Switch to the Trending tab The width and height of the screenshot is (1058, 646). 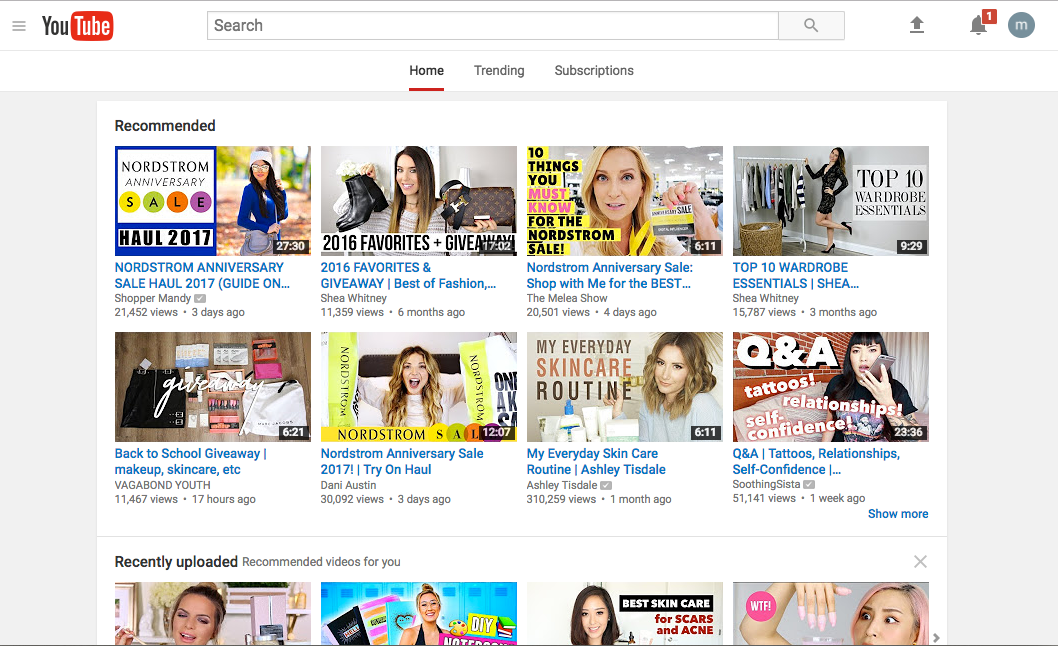tap(499, 71)
